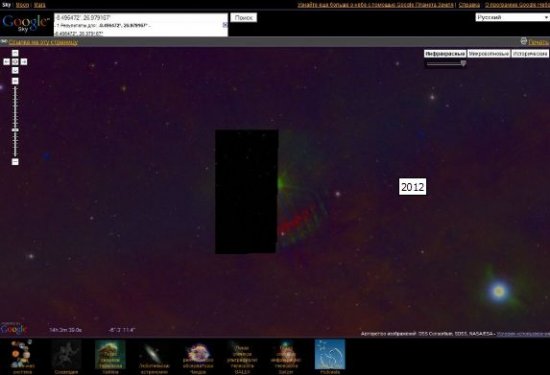550x375 pixels.
Task: Click the zoom in plus button
Action: coord(15,81)
